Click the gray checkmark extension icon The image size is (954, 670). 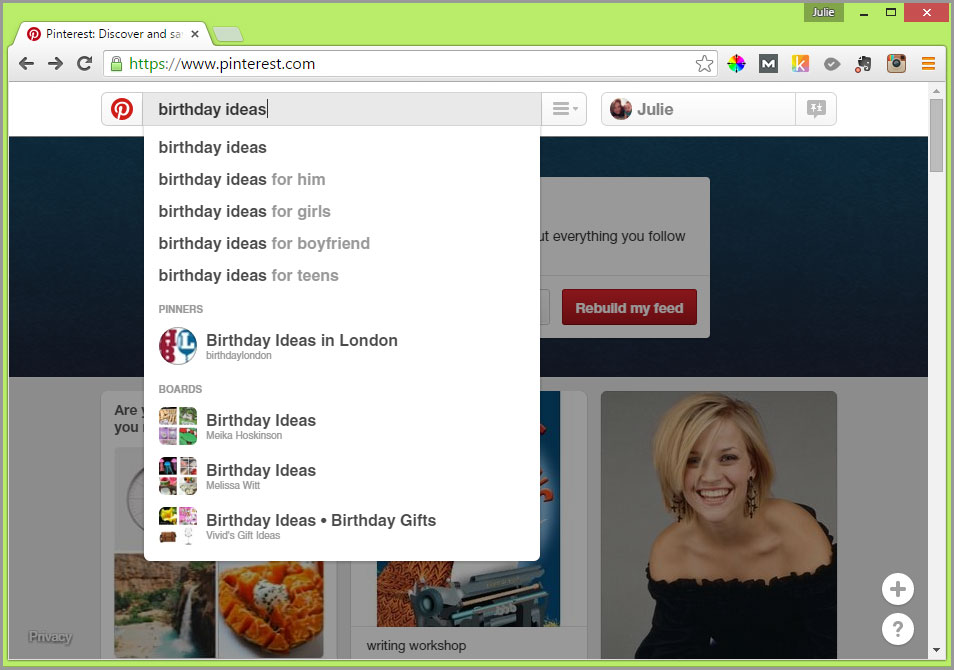point(832,64)
